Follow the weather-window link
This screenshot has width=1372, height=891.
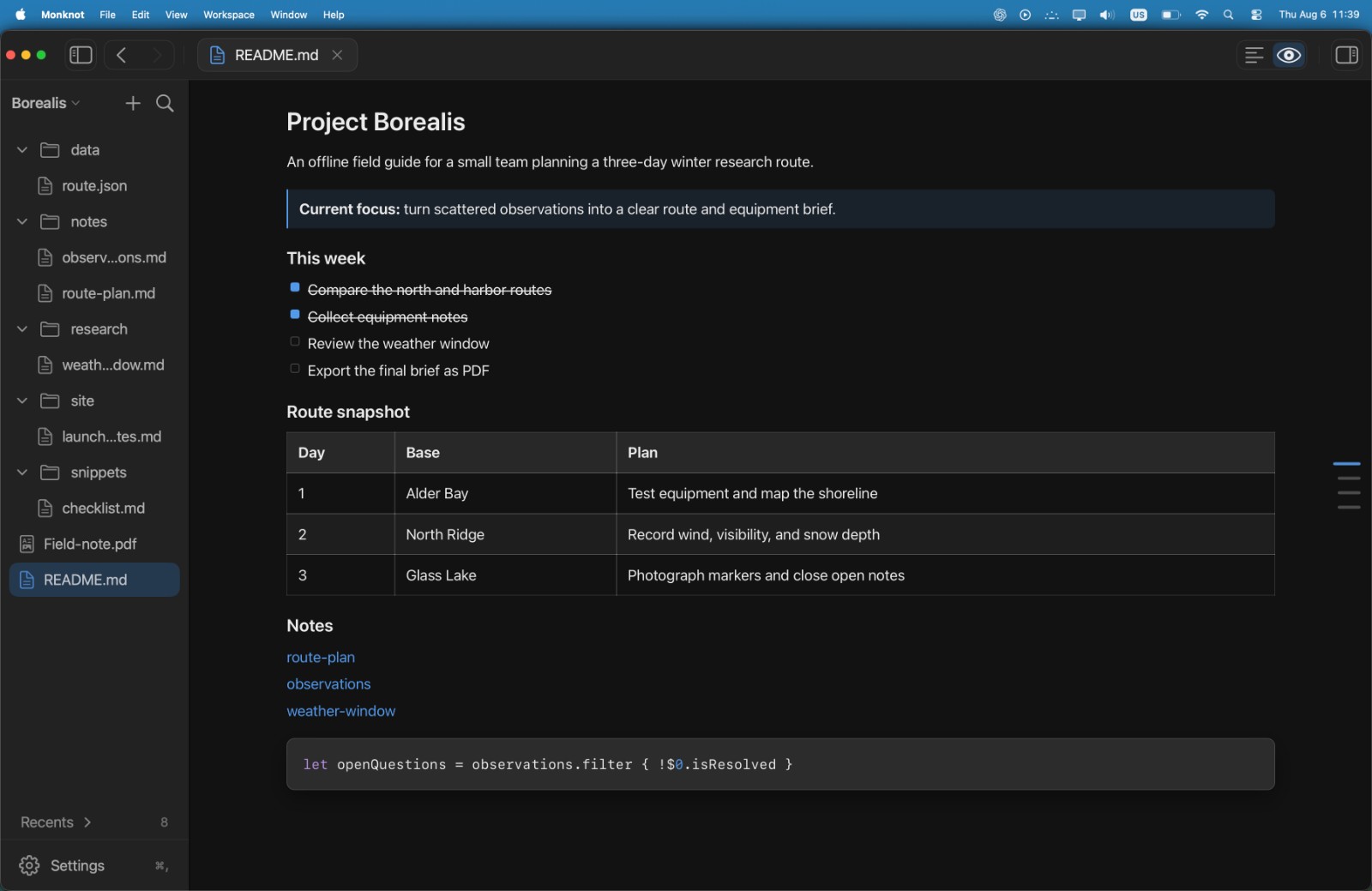pos(340,711)
